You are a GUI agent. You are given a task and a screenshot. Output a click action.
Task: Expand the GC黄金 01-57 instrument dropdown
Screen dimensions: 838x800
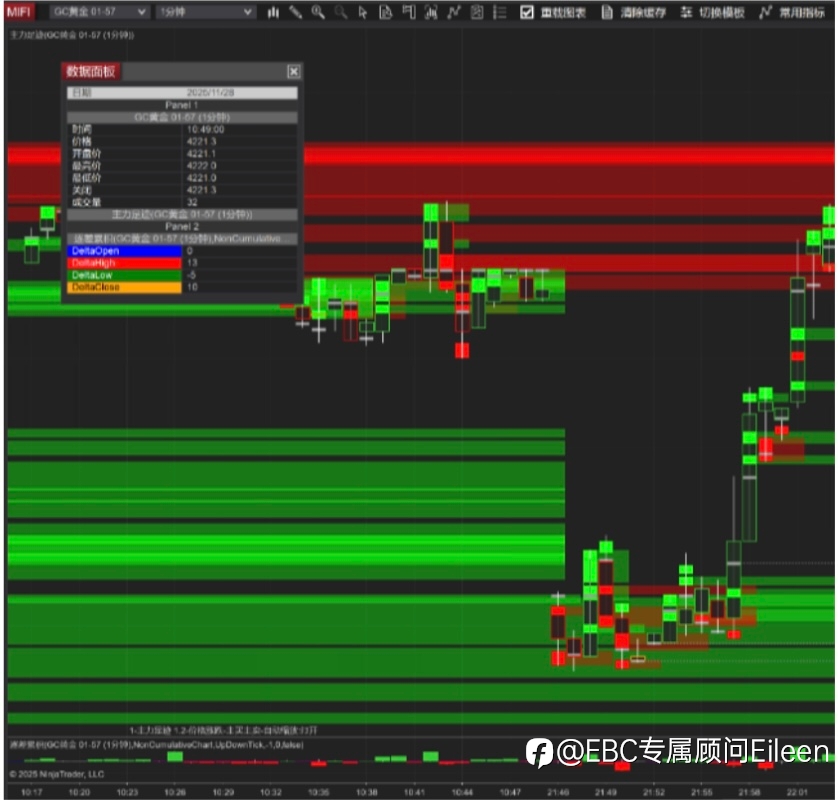pos(98,12)
